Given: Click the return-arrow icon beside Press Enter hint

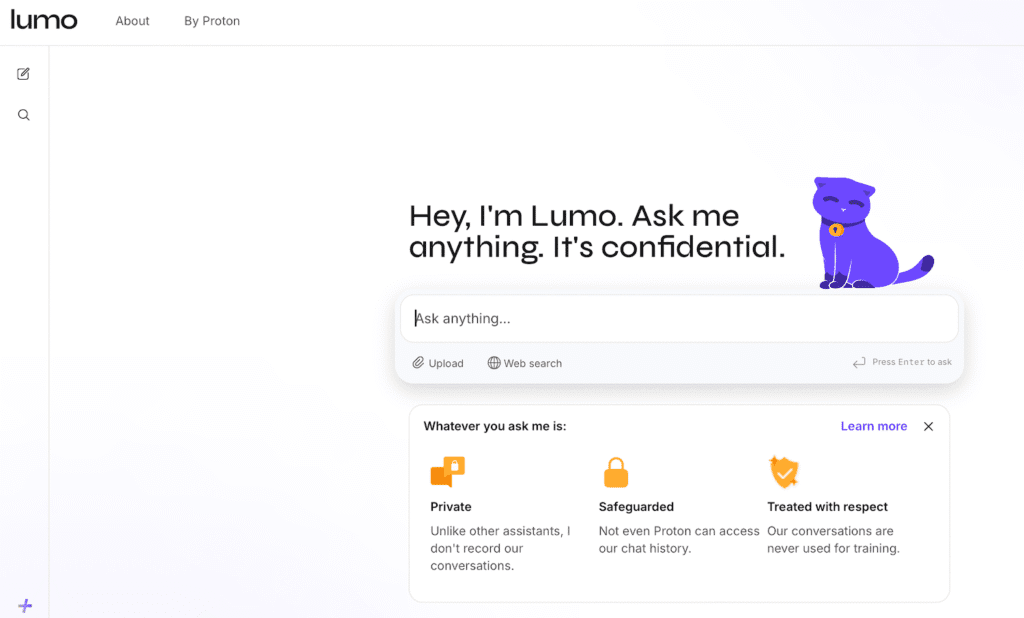Looking at the screenshot, I should coord(858,362).
